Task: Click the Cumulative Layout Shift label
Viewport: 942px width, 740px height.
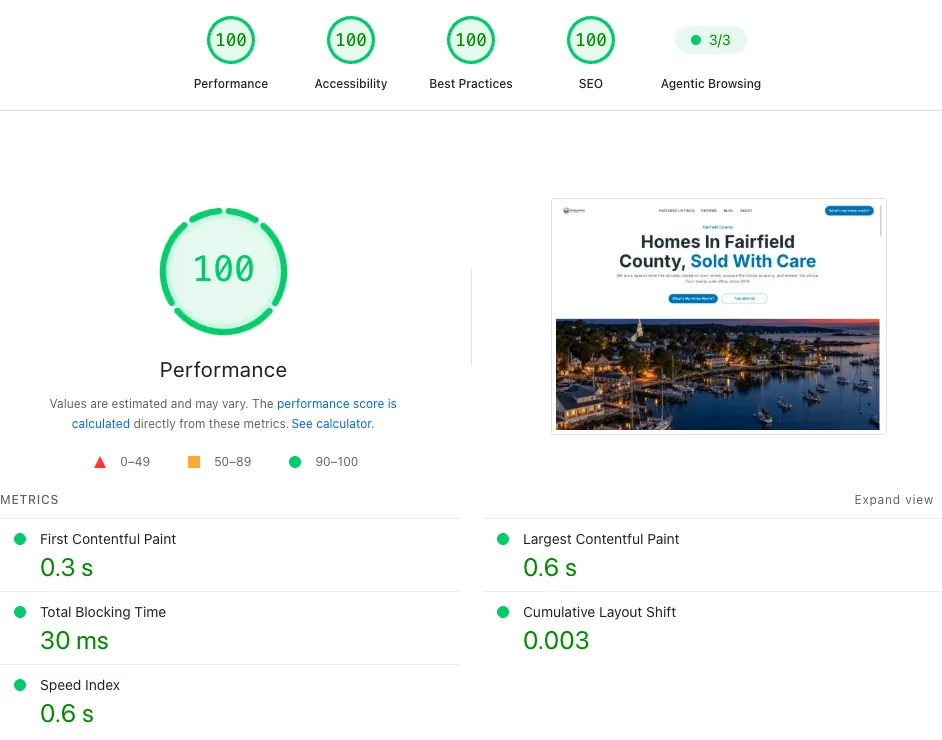Action: tap(600, 612)
